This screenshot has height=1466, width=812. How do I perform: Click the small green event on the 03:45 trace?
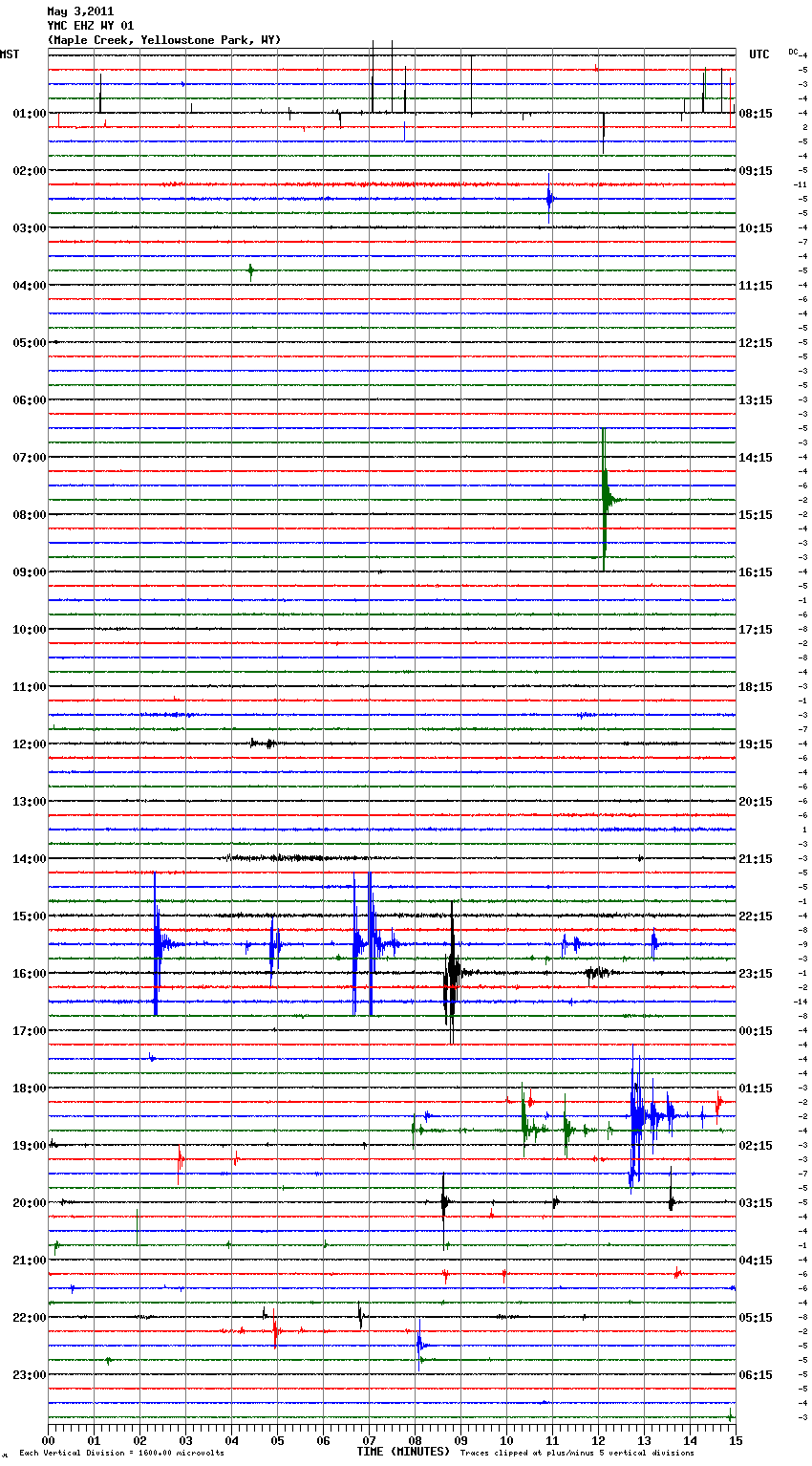tap(250, 270)
